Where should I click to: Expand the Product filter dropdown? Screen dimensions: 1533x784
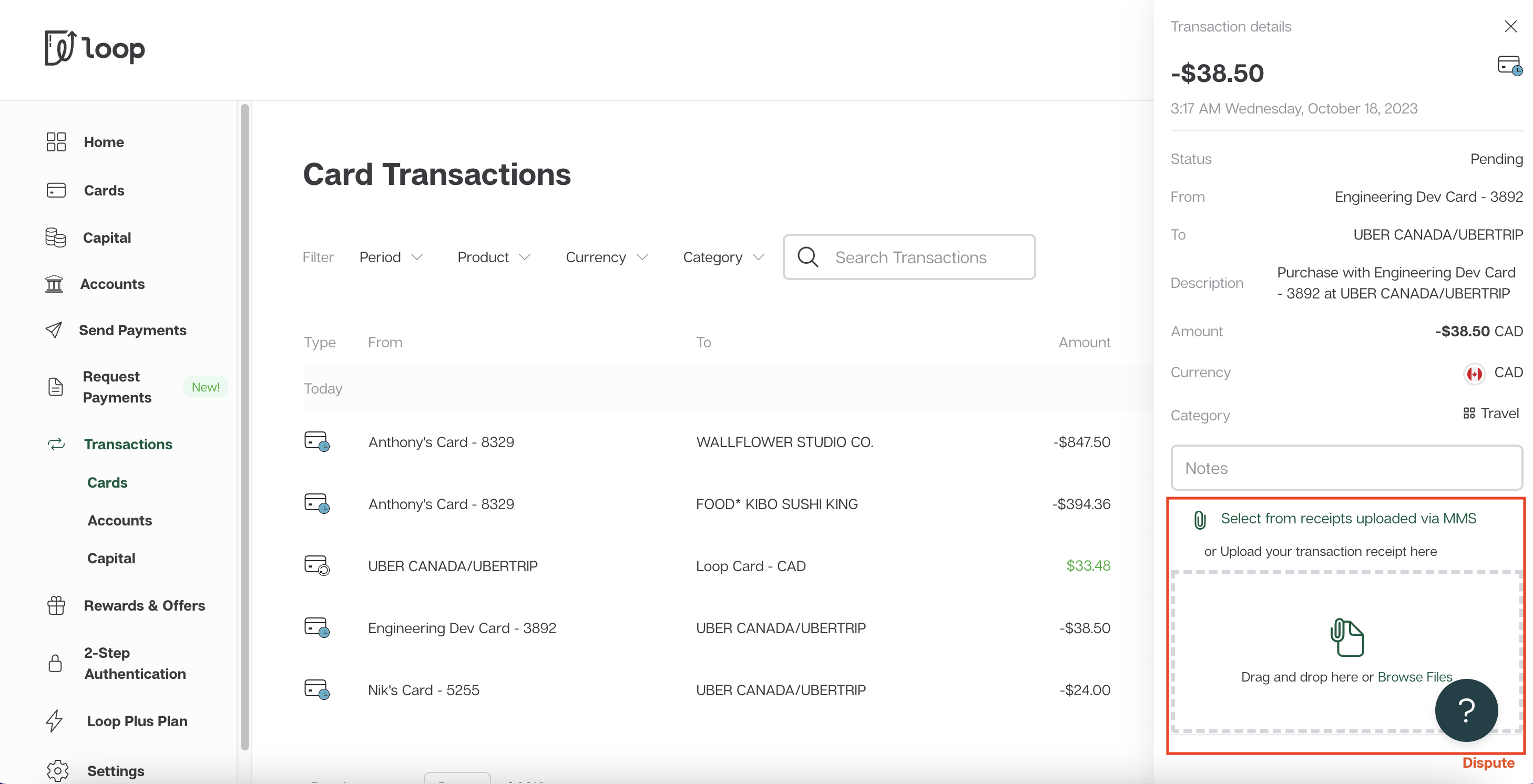point(493,257)
